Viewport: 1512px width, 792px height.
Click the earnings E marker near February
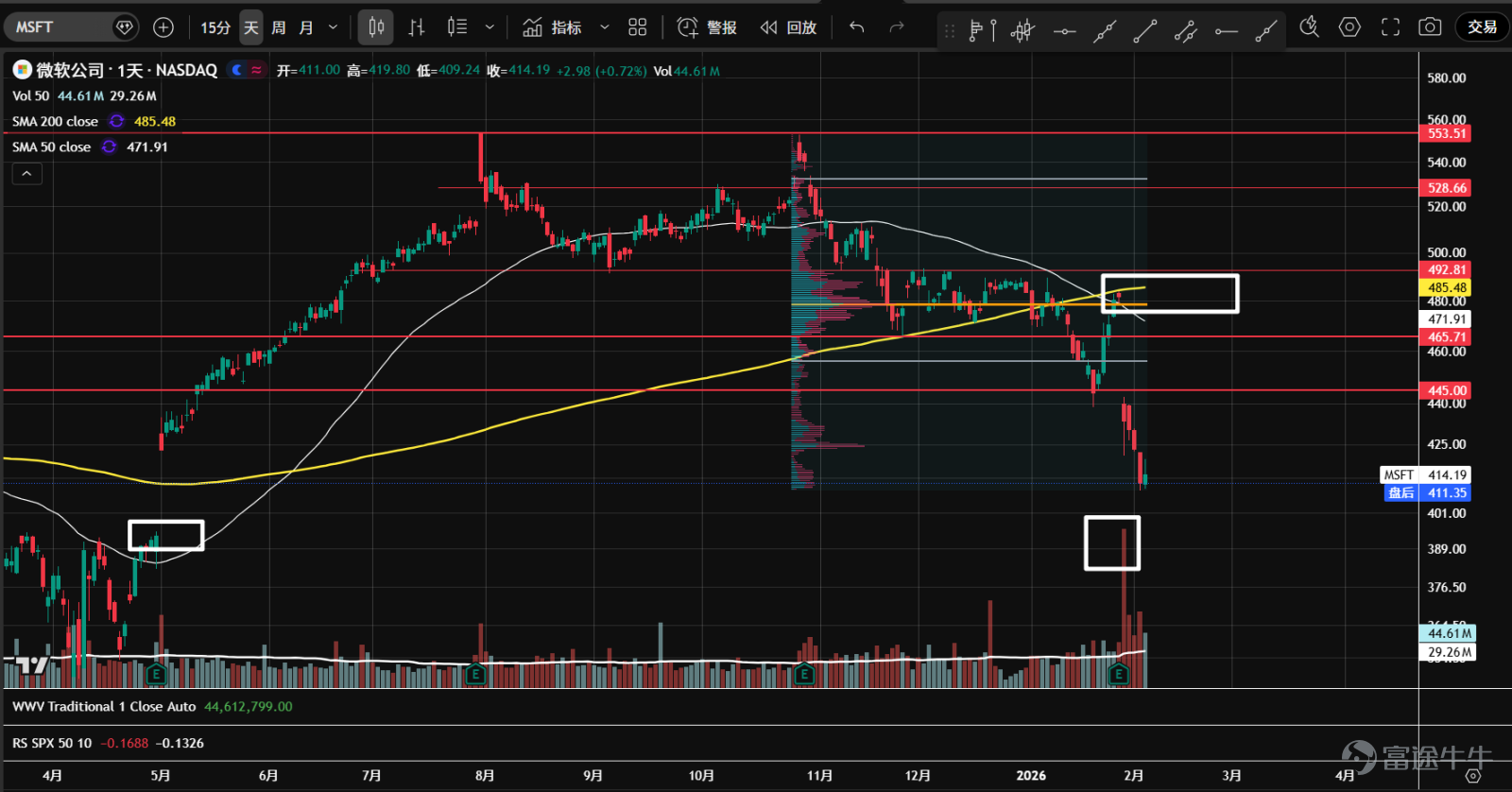click(1119, 674)
